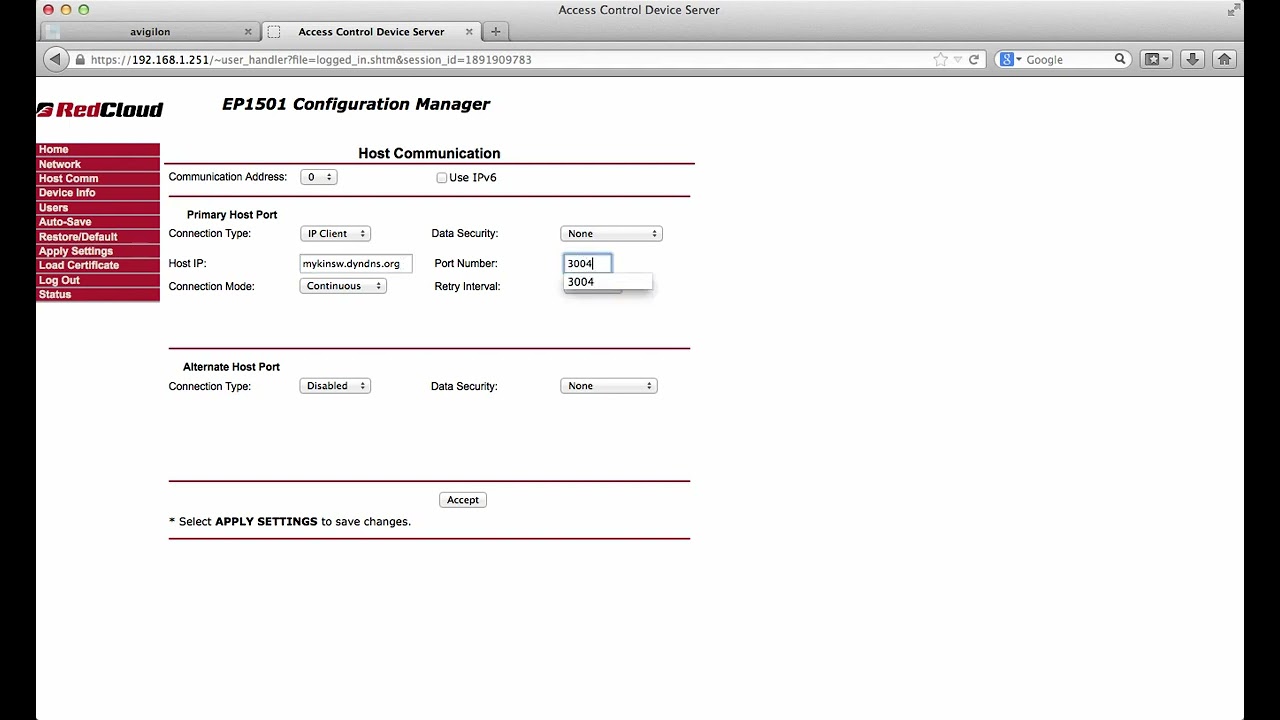Click the RedCloud logo
1280x720 pixels.
(100, 110)
